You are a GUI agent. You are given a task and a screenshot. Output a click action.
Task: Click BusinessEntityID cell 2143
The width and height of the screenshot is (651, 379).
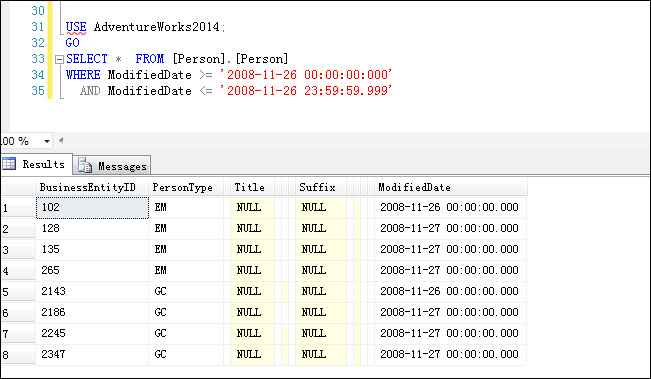click(92, 292)
